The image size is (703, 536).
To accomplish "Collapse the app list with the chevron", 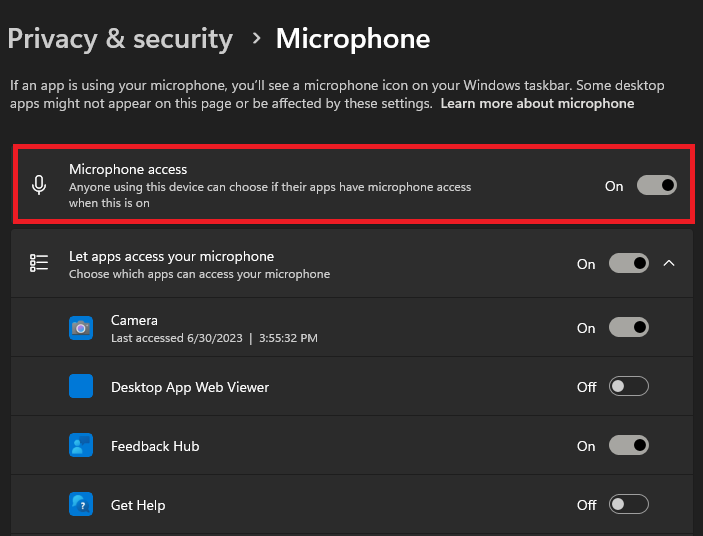I will coord(670,263).
